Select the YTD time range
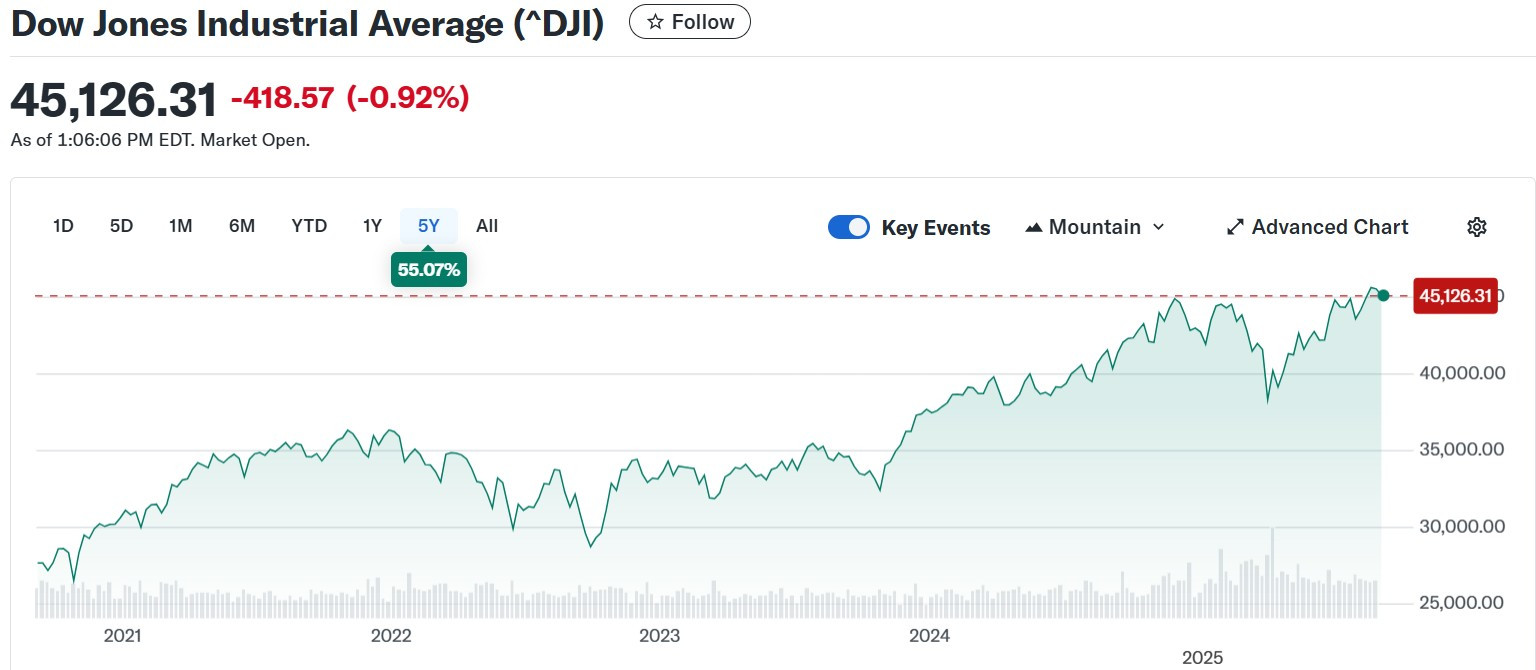The image size is (1536, 670). click(309, 226)
